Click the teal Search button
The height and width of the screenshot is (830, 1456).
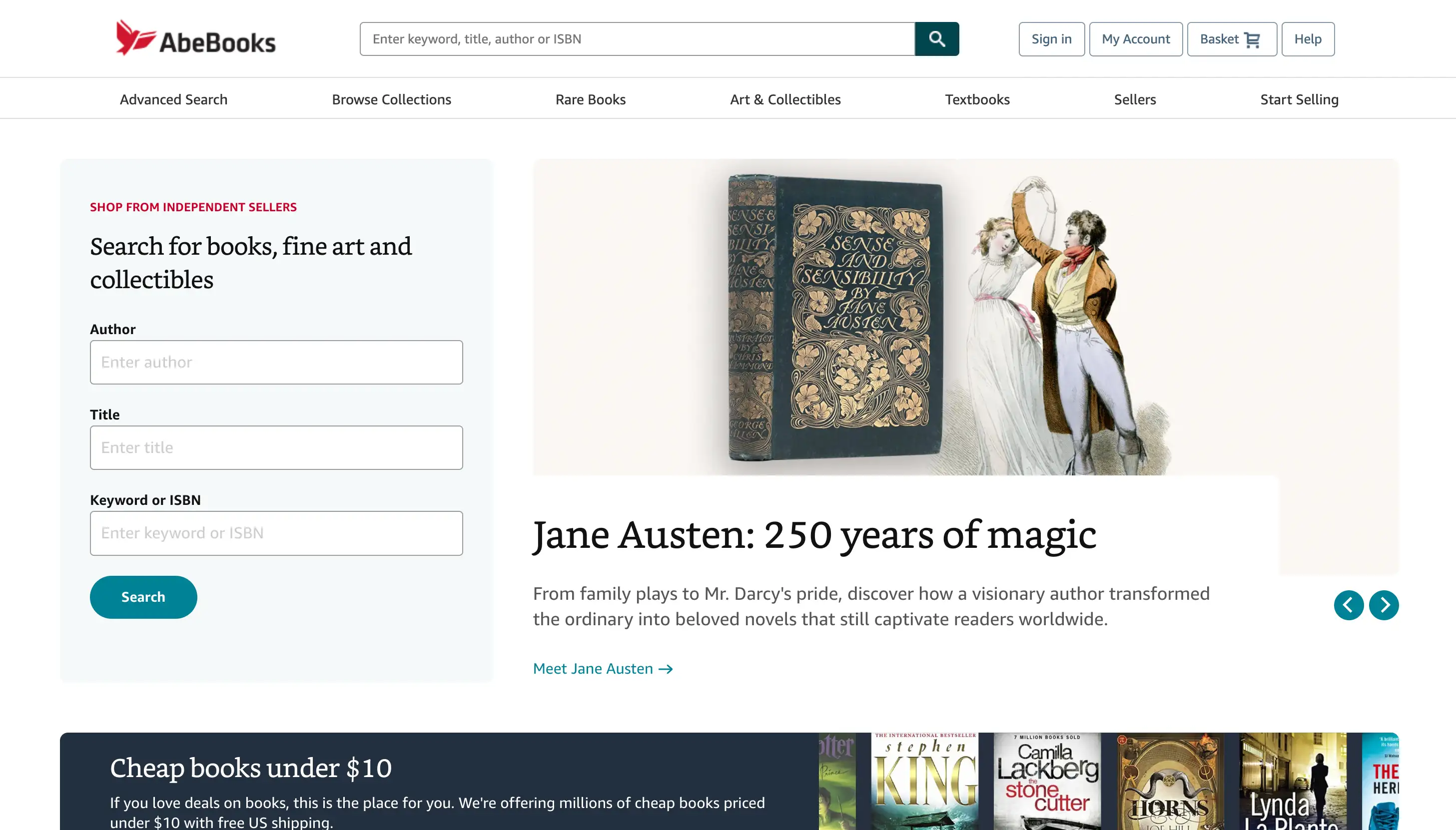pyautogui.click(x=143, y=597)
